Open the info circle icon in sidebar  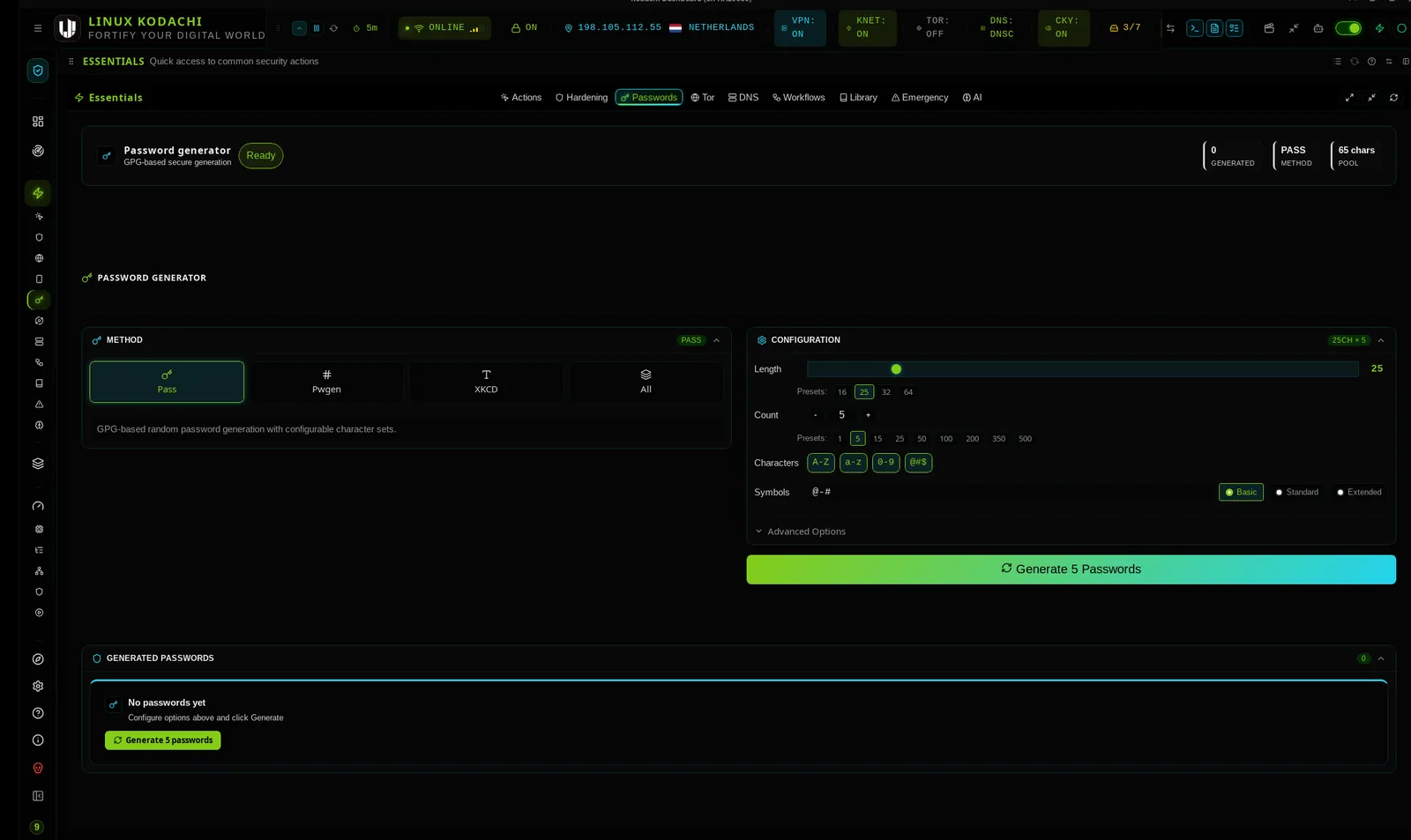38,741
